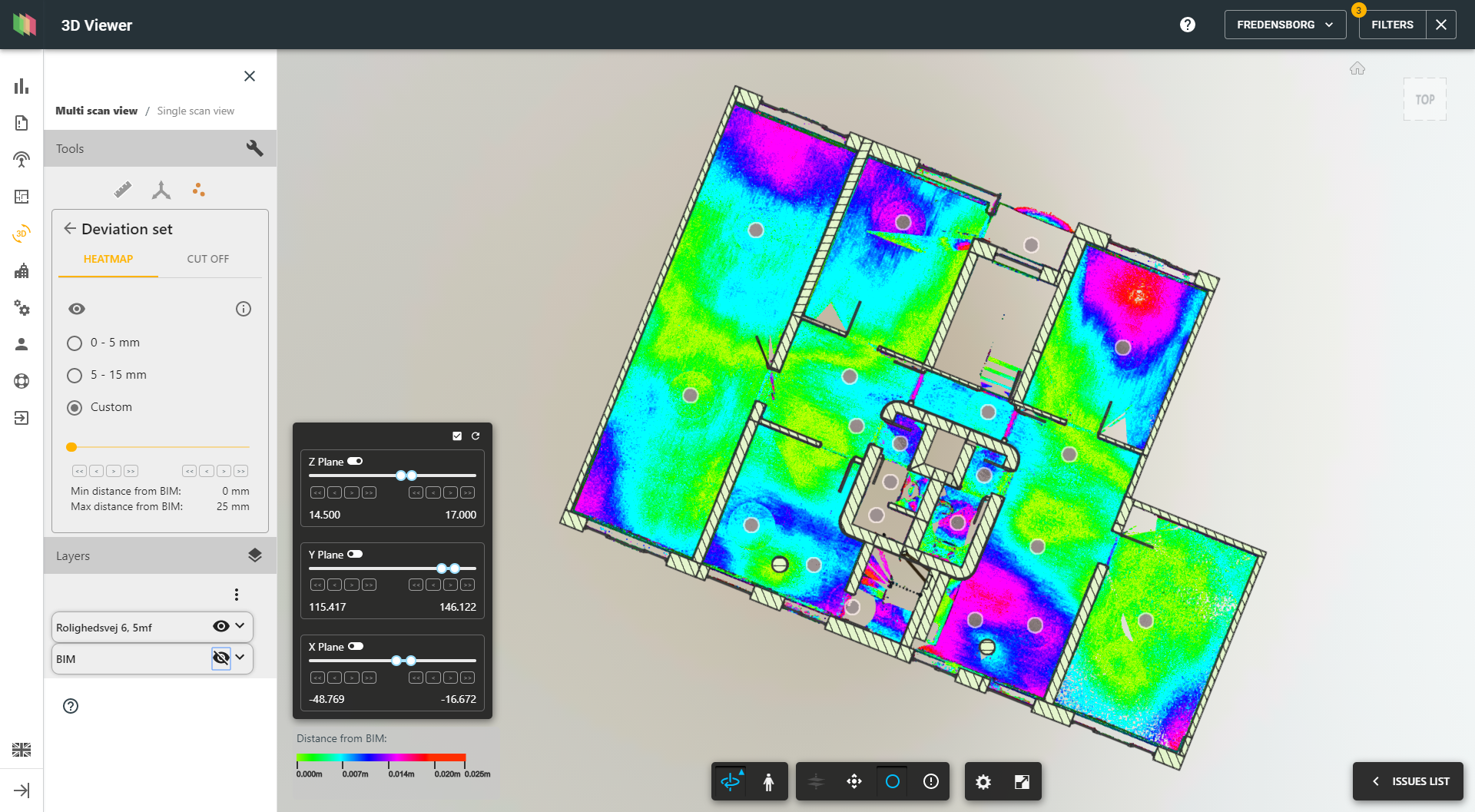Screen dimensions: 1475x812
Task: Open the measurement ruler tool
Action: 123,189
